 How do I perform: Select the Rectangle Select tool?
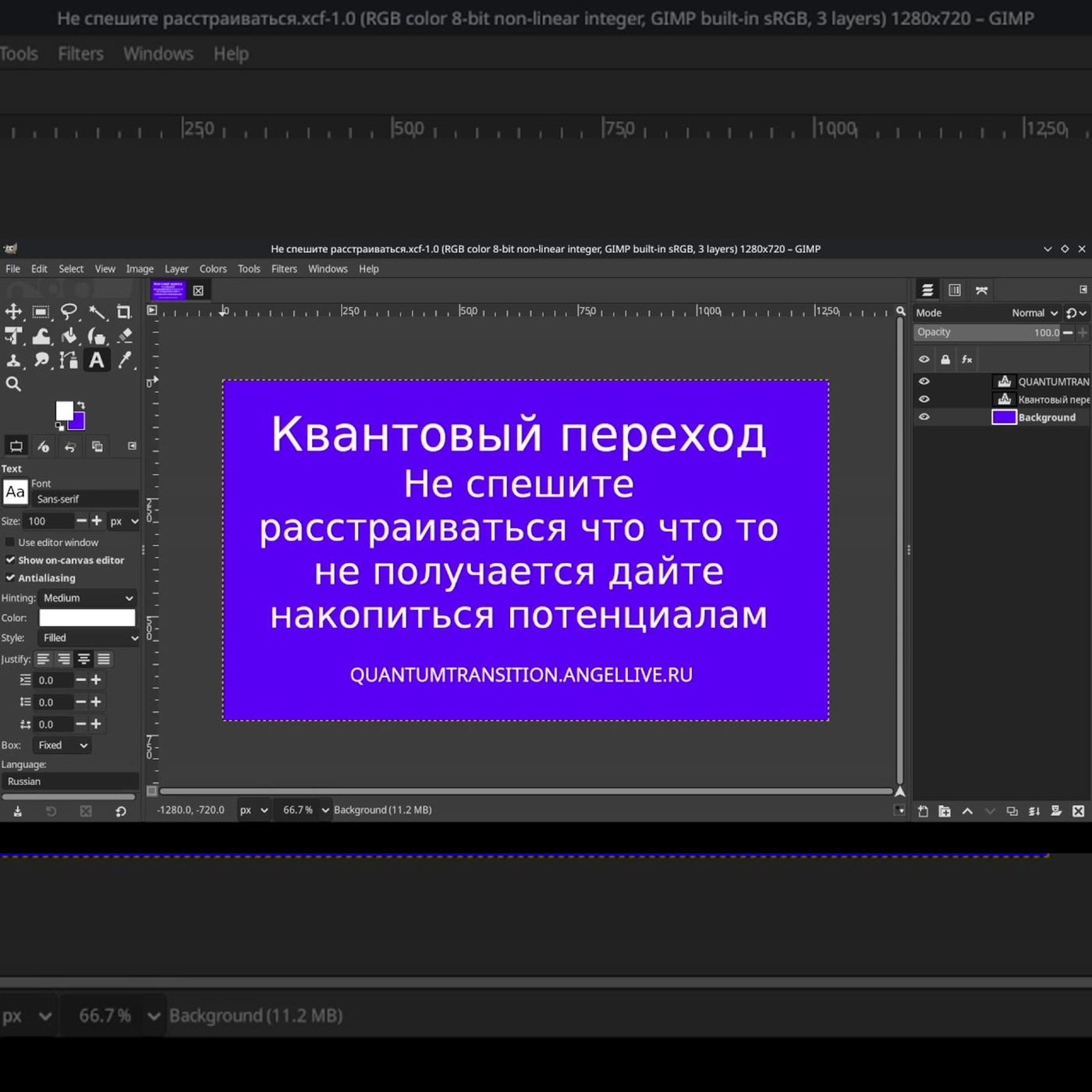point(41,312)
